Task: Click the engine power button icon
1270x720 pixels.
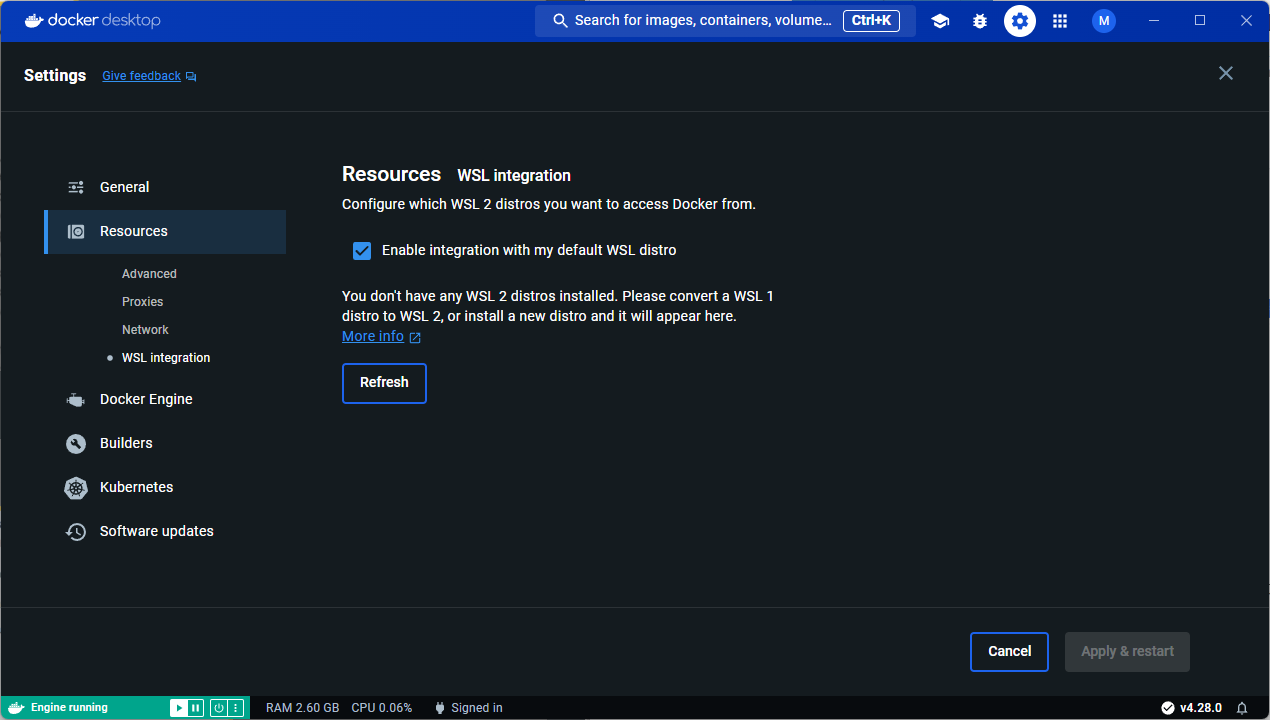Action: pyautogui.click(x=218, y=708)
